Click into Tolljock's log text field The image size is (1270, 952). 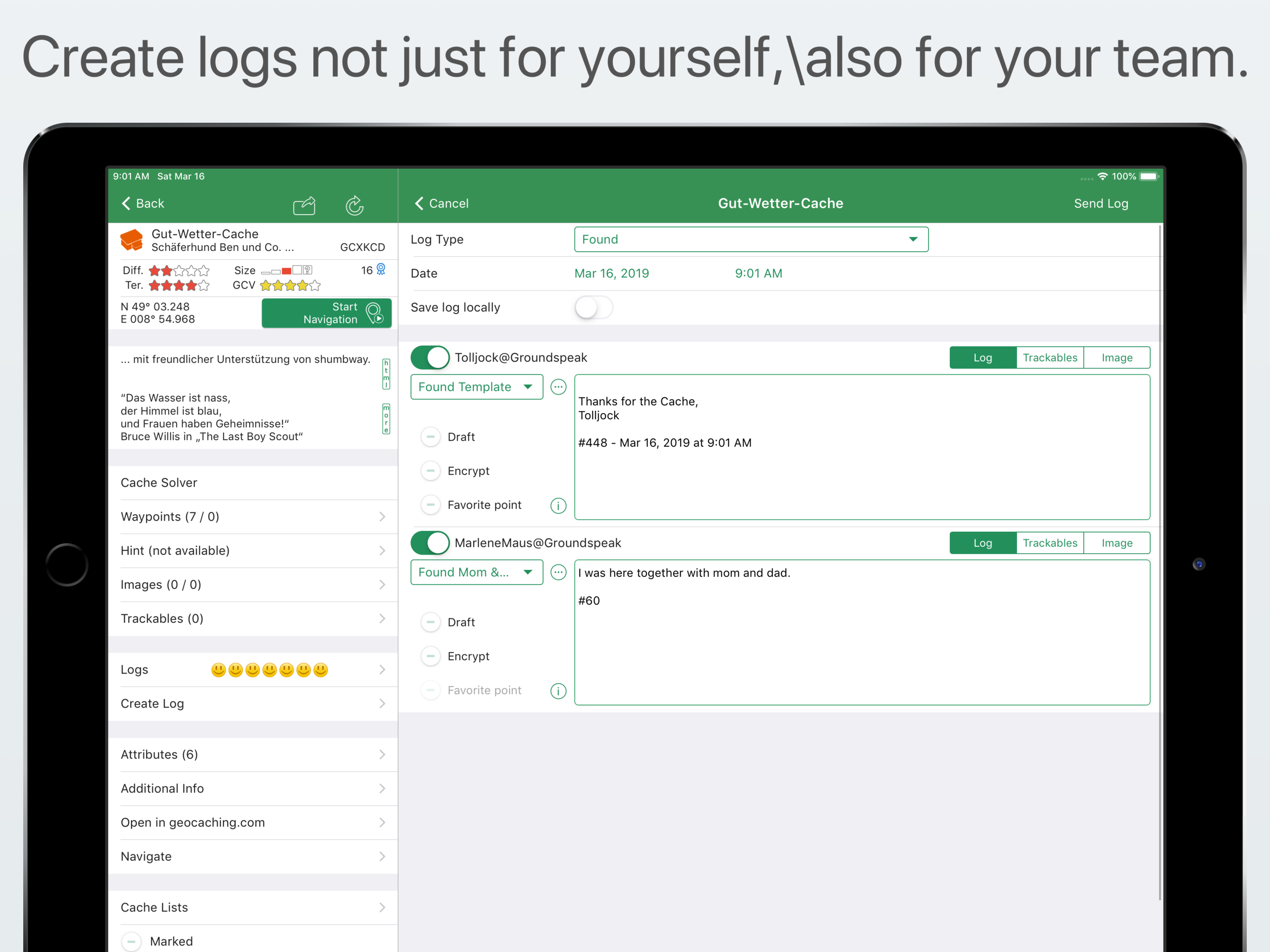[x=861, y=448]
